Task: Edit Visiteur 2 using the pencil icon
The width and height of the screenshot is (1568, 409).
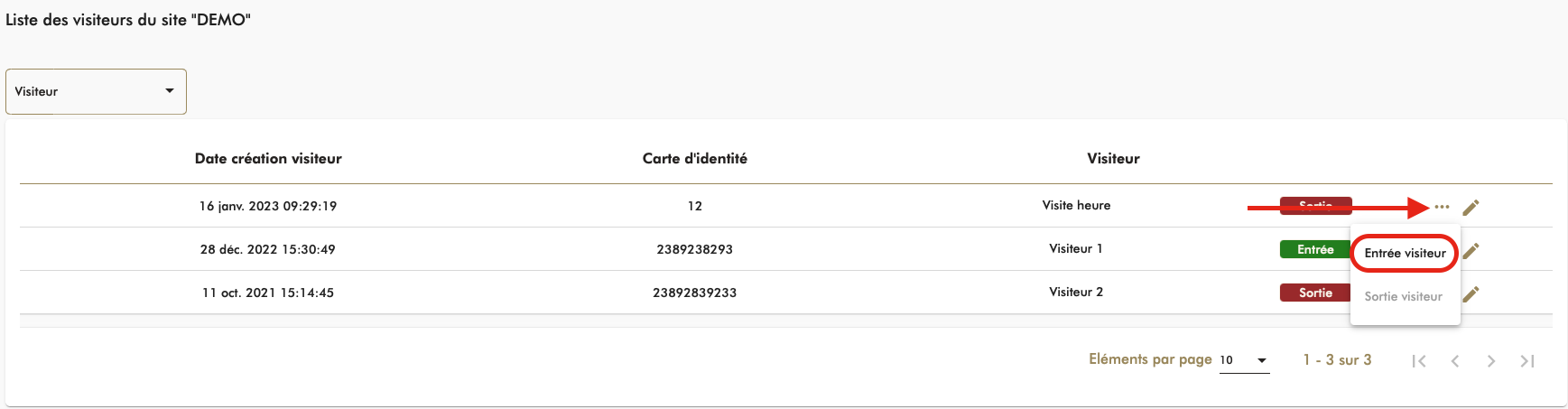Action: (1471, 293)
